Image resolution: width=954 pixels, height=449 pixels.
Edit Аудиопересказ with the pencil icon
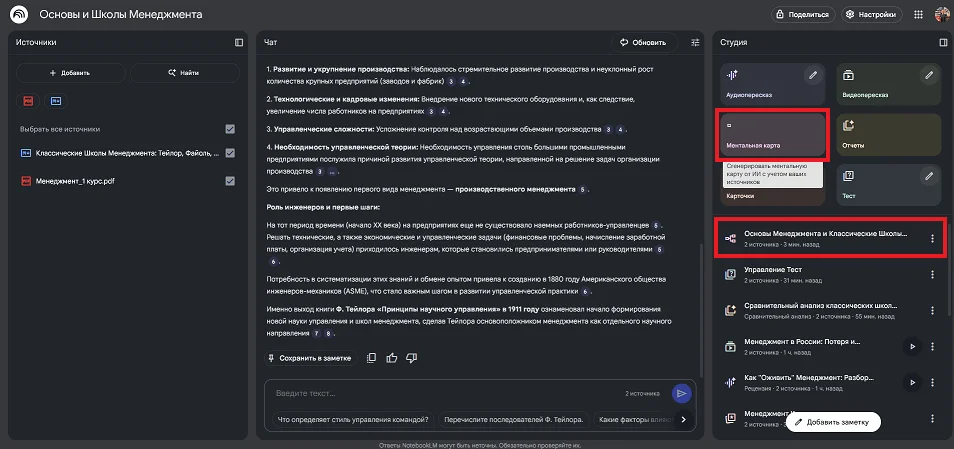click(x=813, y=75)
